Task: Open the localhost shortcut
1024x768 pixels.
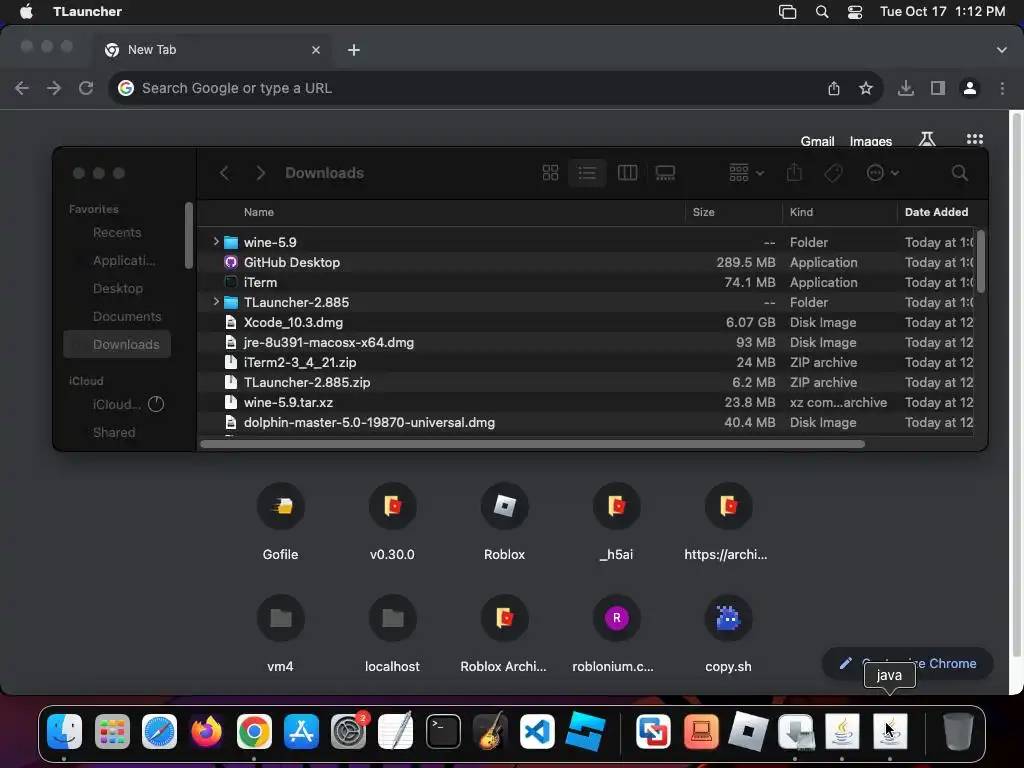Action: (x=392, y=633)
